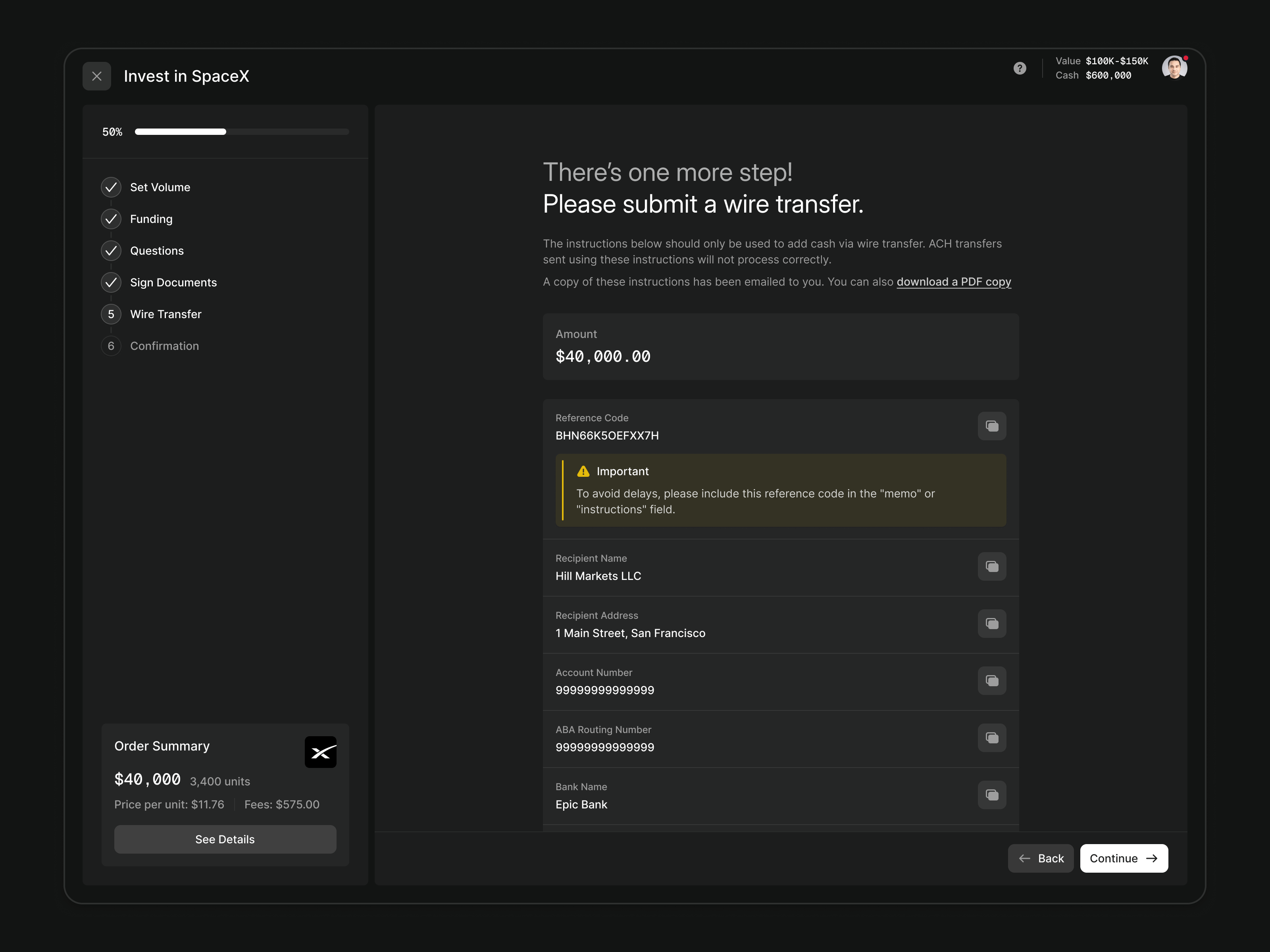Viewport: 1270px width, 952px height.
Task: Go to the Questions step
Action: coord(156,251)
